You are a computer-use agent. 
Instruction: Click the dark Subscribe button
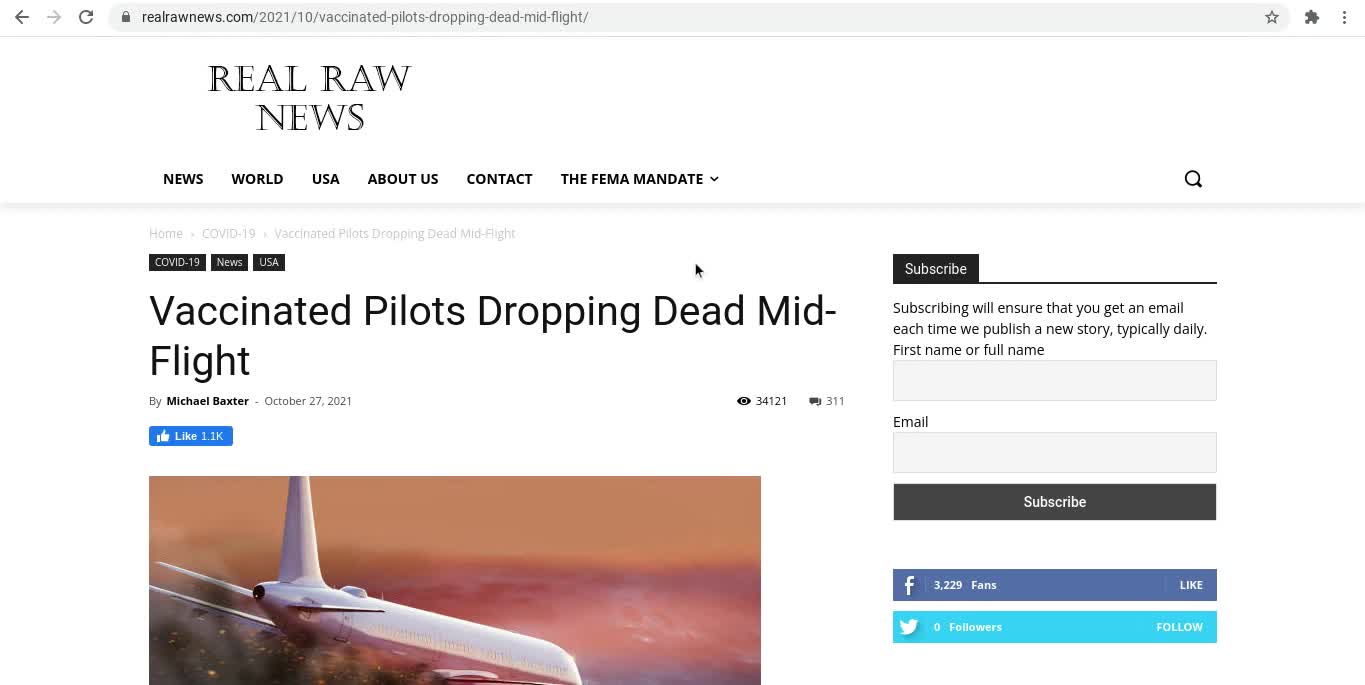click(1054, 502)
